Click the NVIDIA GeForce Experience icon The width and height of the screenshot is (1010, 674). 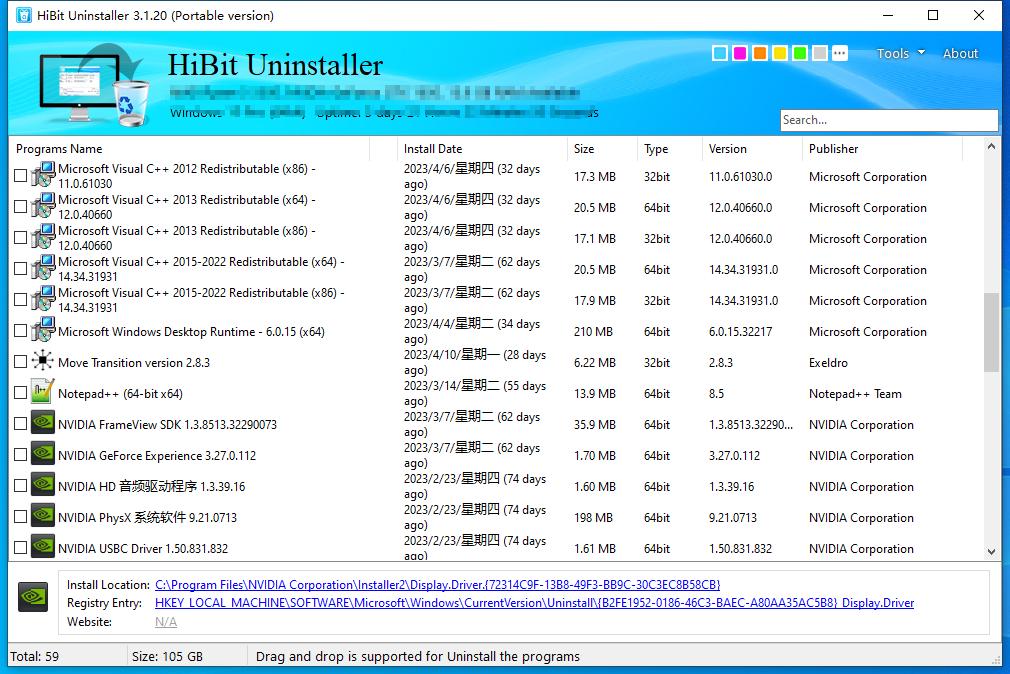(42, 455)
